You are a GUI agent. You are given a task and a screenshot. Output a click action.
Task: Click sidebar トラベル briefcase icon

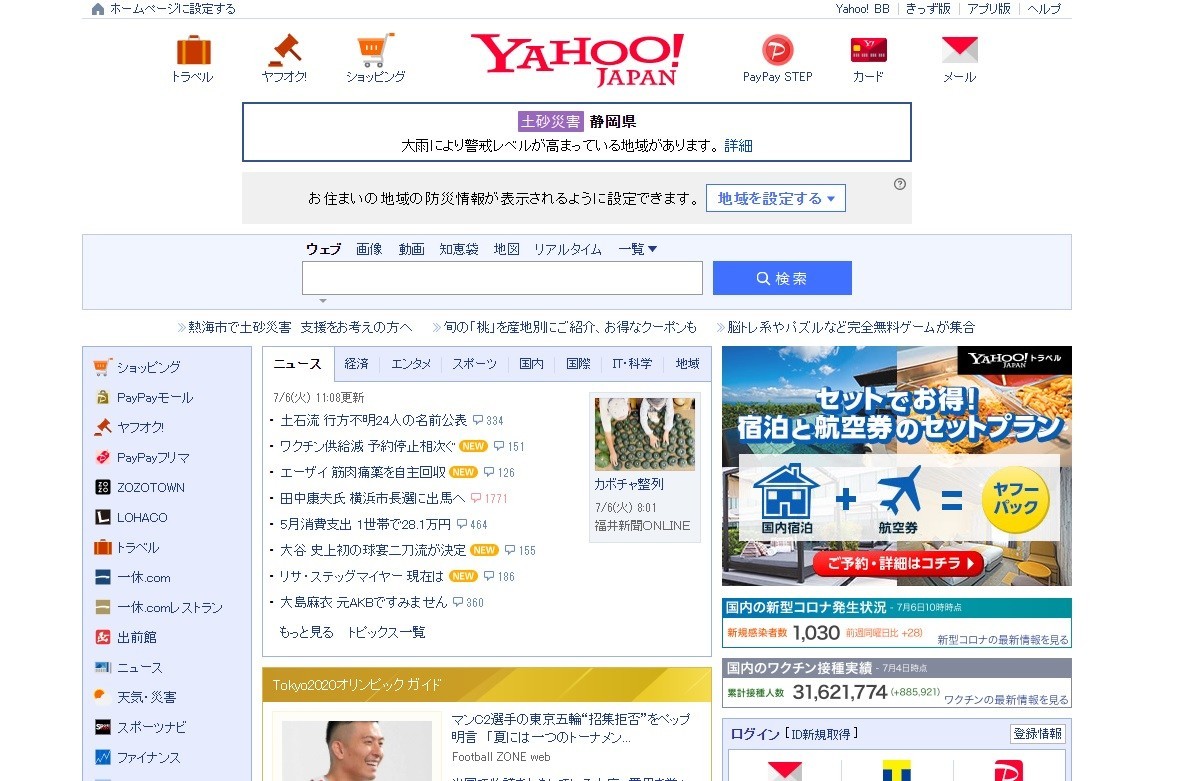pos(103,547)
